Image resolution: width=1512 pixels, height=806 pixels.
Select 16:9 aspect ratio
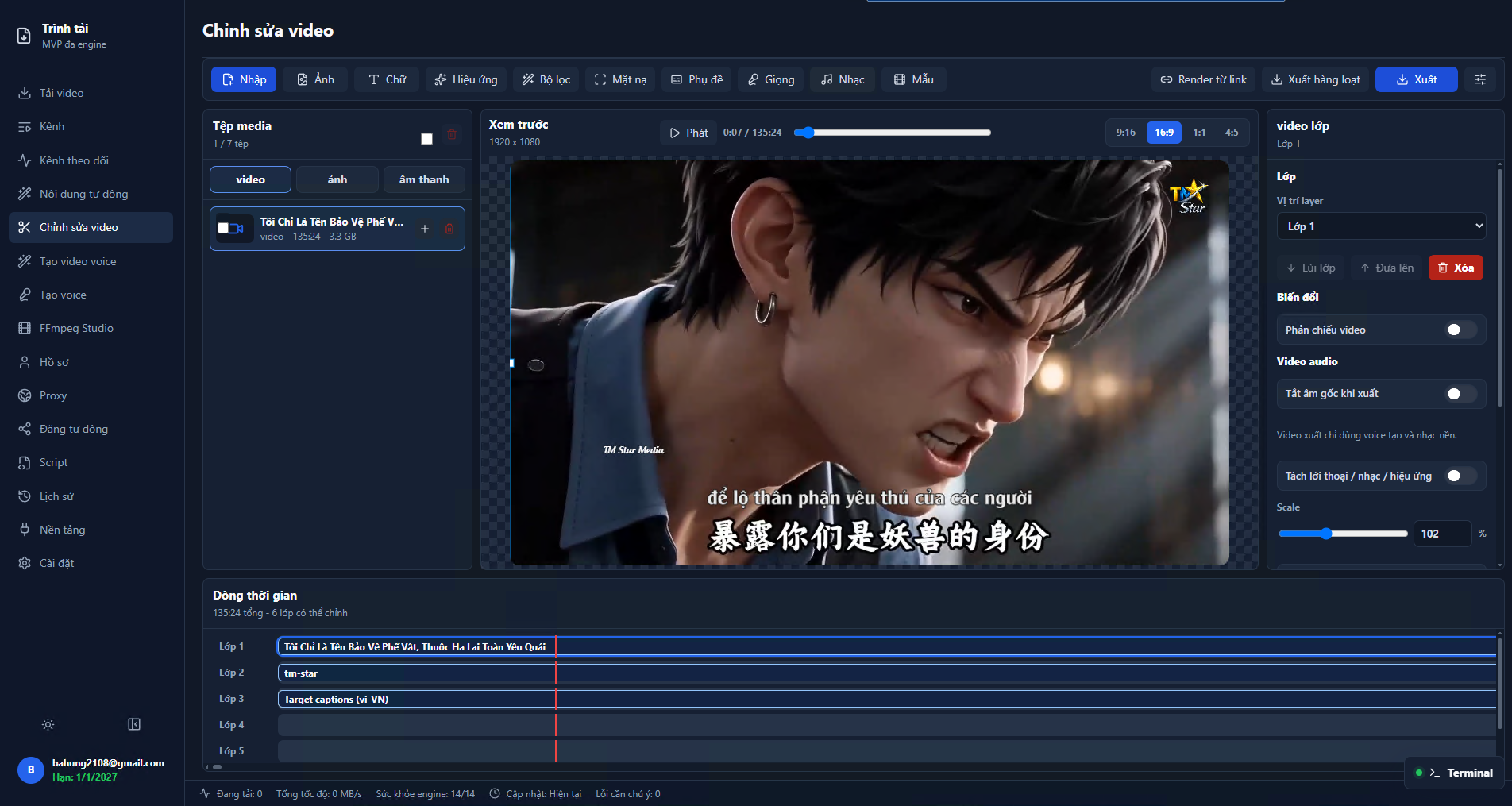point(1164,133)
